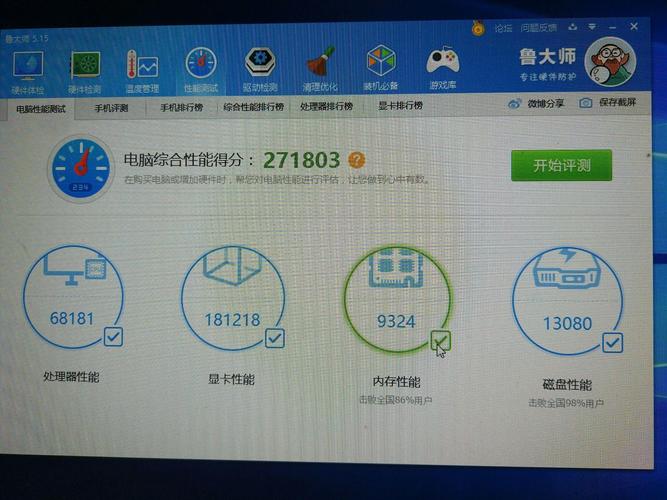The height and width of the screenshot is (500, 667).
Task: Click the graphics card circle showing 181218
Action: click(x=232, y=298)
